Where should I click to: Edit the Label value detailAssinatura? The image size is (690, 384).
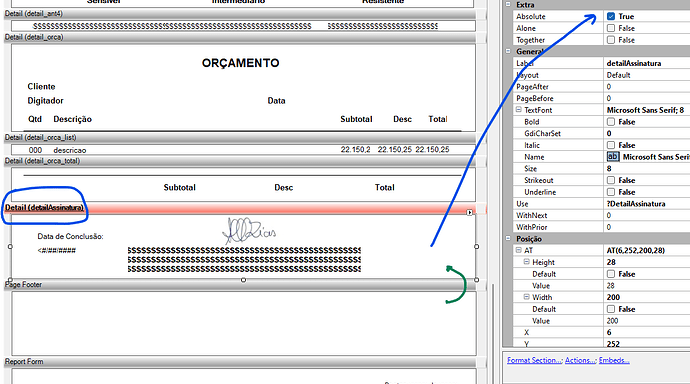647,63
